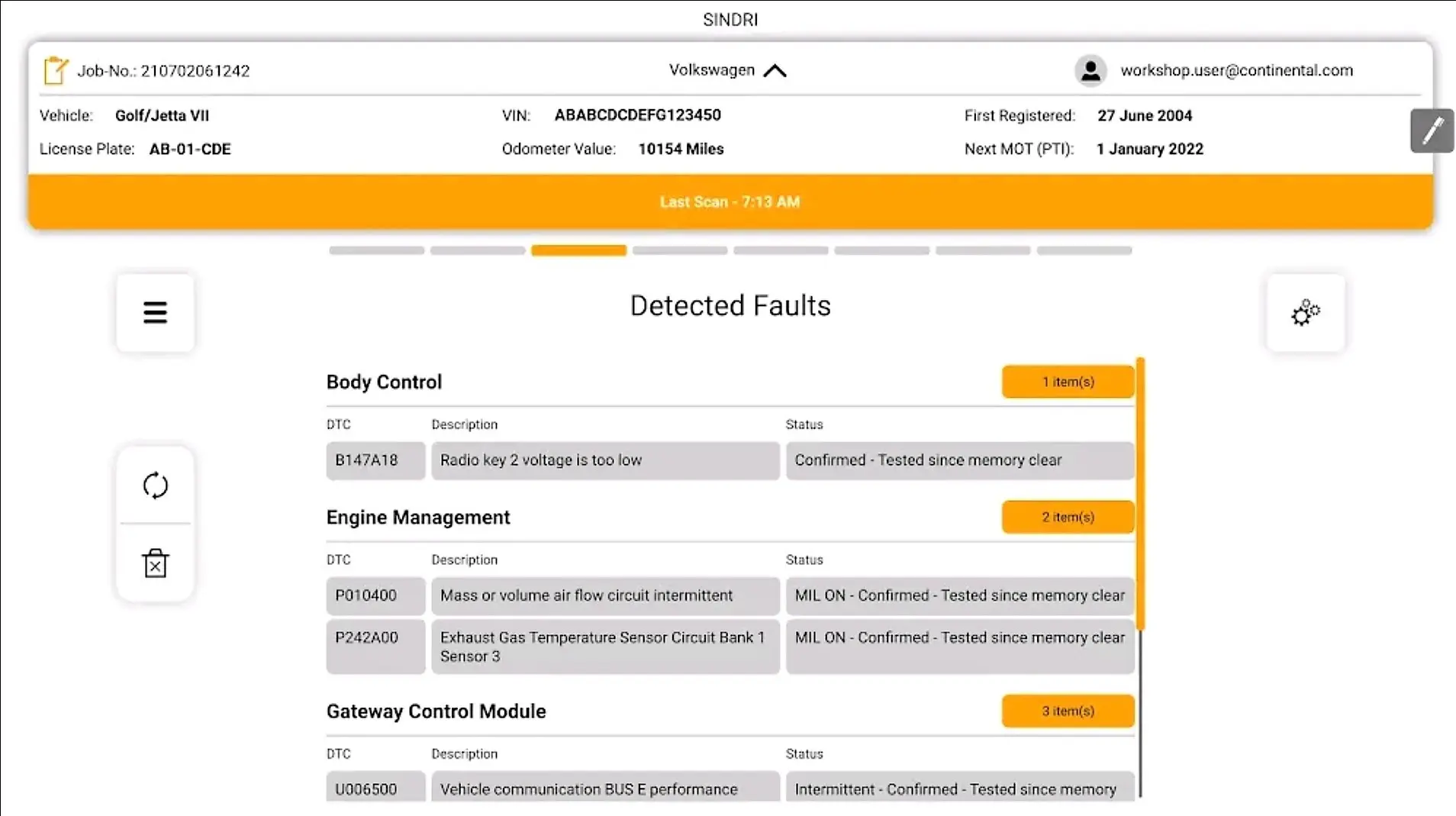Click the delete faults trash icon

[155, 563]
